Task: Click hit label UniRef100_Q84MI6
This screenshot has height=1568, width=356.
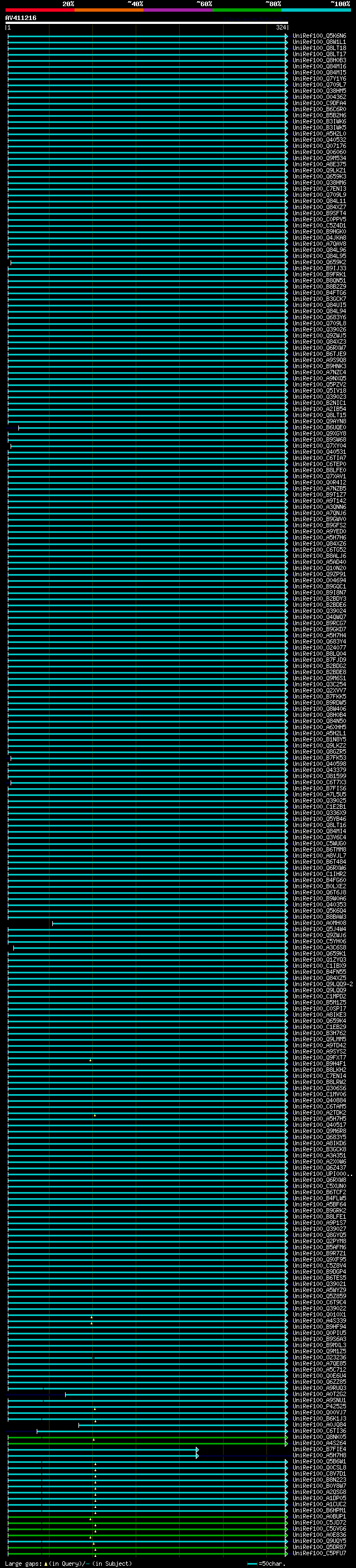Action: [319, 66]
